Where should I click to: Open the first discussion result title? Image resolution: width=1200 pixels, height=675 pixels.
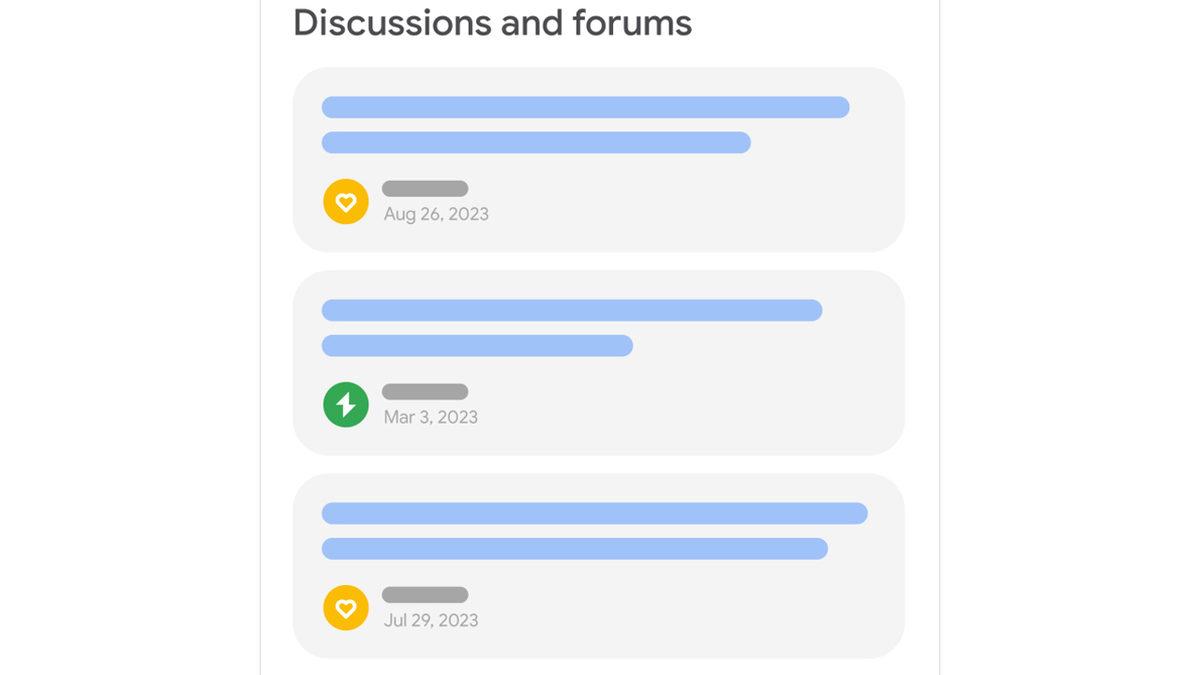(585, 106)
